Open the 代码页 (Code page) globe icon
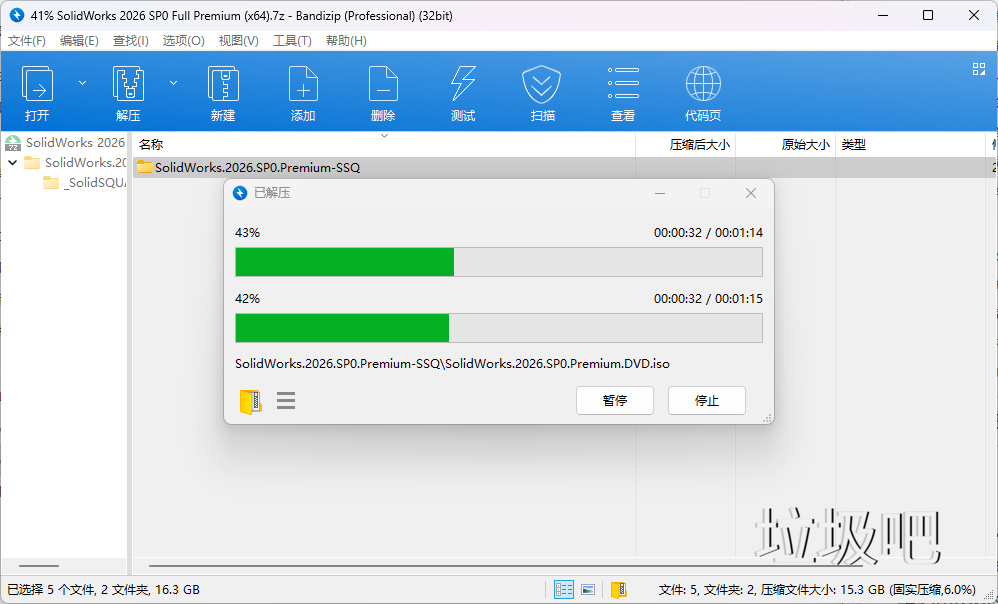998x604 pixels. click(x=703, y=85)
